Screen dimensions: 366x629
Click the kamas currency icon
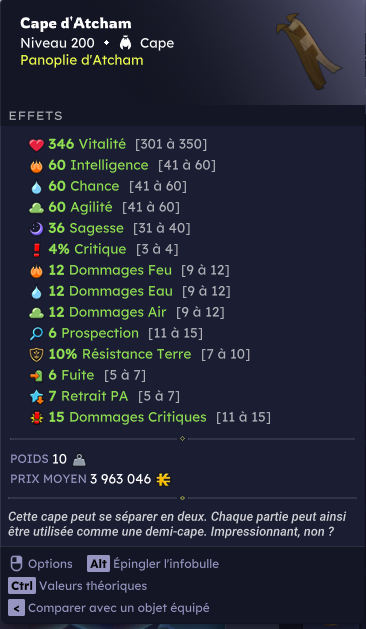tap(163, 479)
